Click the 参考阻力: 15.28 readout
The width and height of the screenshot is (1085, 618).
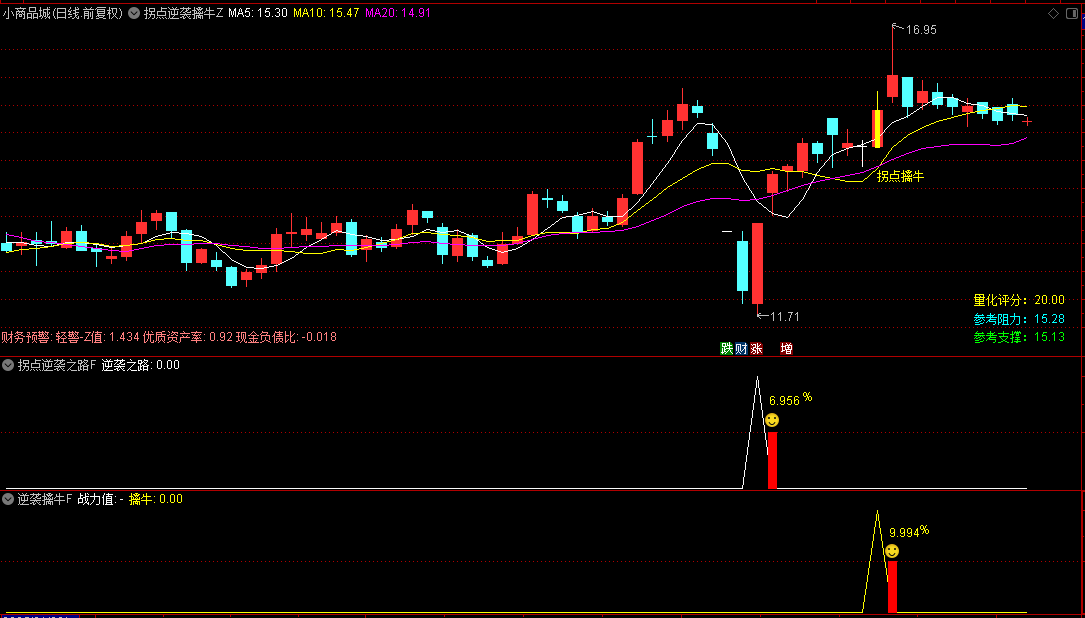(x=1019, y=319)
